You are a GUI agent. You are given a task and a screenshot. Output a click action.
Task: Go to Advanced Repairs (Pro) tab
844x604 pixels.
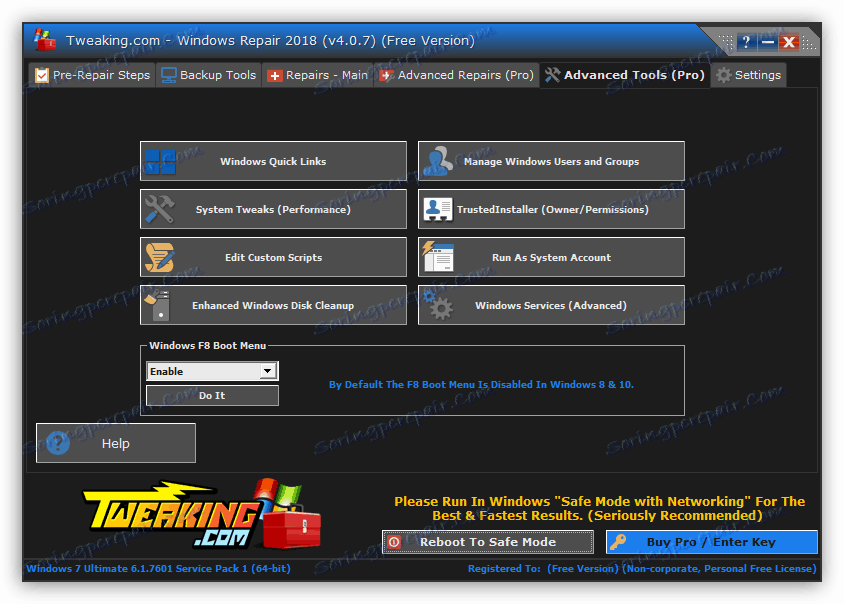pyautogui.click(x=456, y=75)
